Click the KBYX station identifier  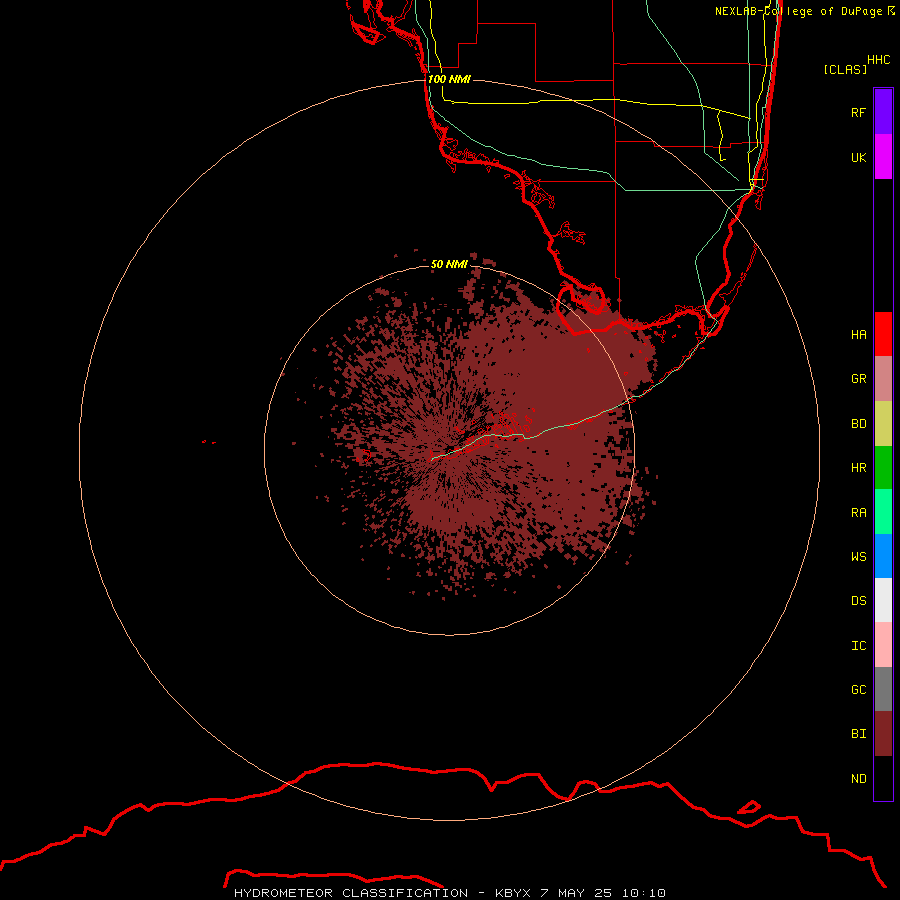[513, 893]
